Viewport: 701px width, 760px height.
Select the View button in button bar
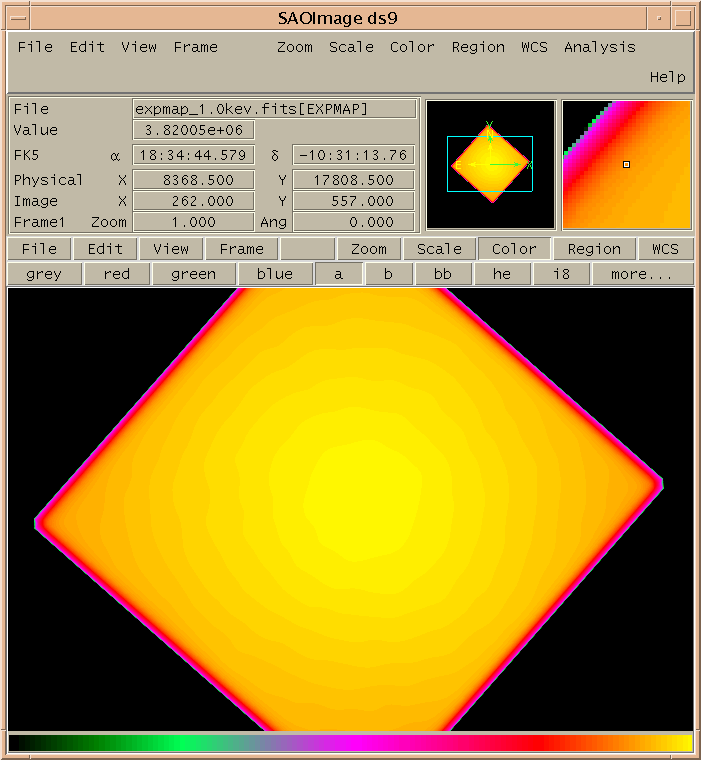pos(171,249)
